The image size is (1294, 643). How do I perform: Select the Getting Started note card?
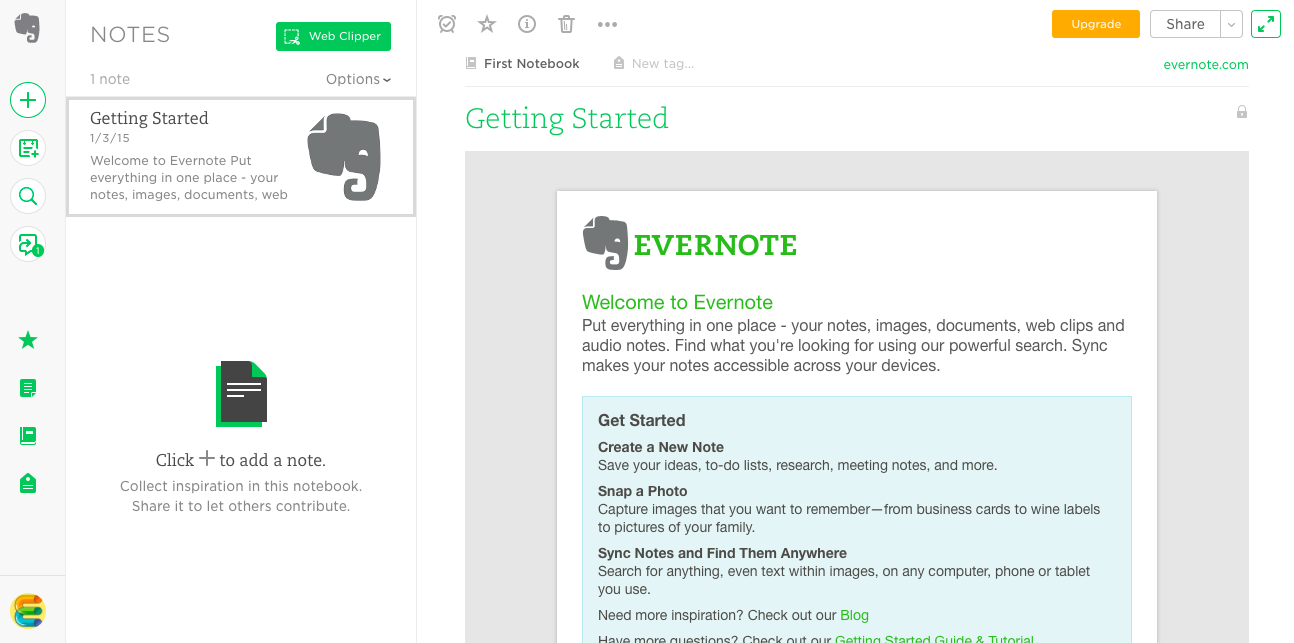point(241,157)
